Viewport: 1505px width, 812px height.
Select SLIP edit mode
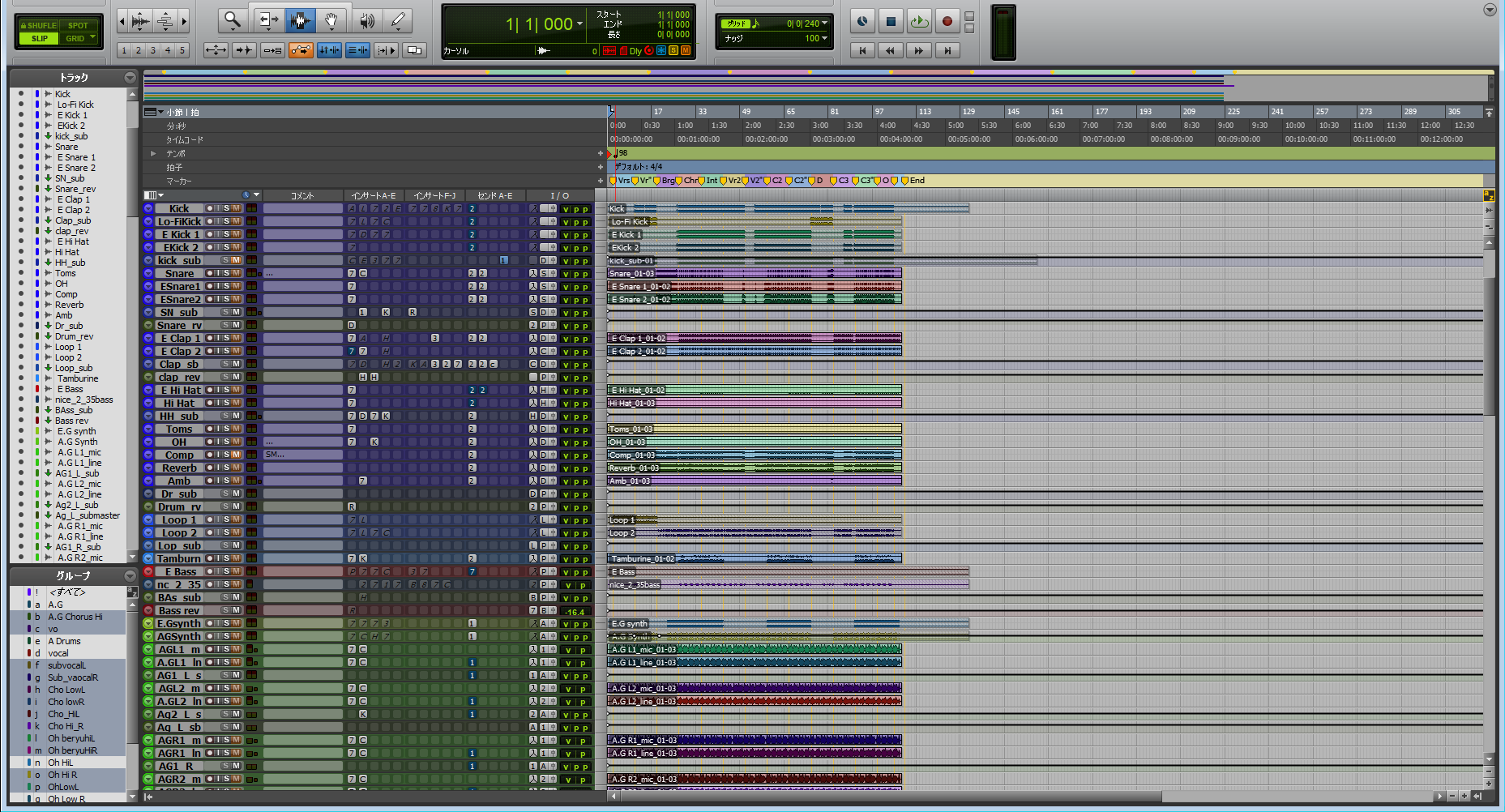point(38,38)
